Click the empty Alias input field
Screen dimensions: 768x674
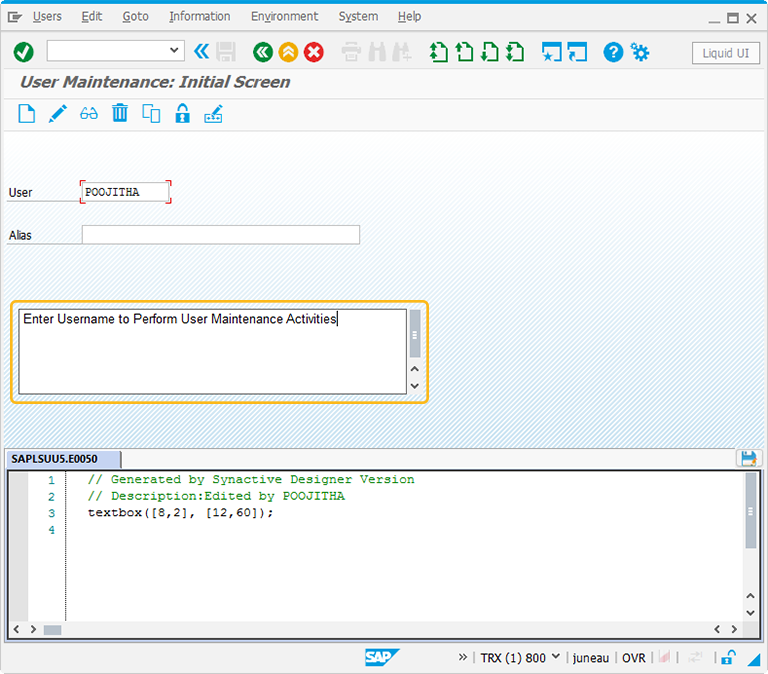(x=220, y=235)
